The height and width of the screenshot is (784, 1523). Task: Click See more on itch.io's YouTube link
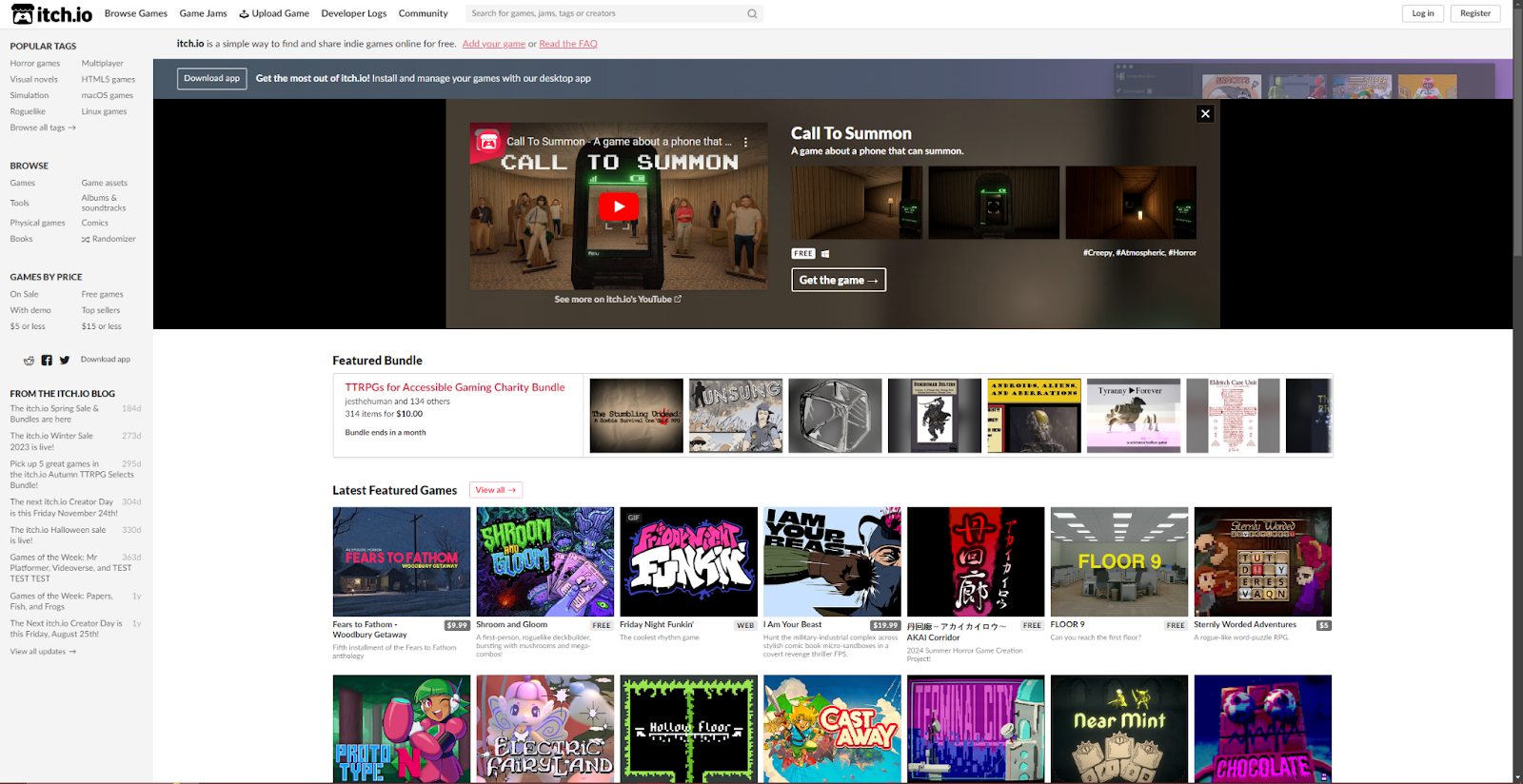[x=618, y=299]
